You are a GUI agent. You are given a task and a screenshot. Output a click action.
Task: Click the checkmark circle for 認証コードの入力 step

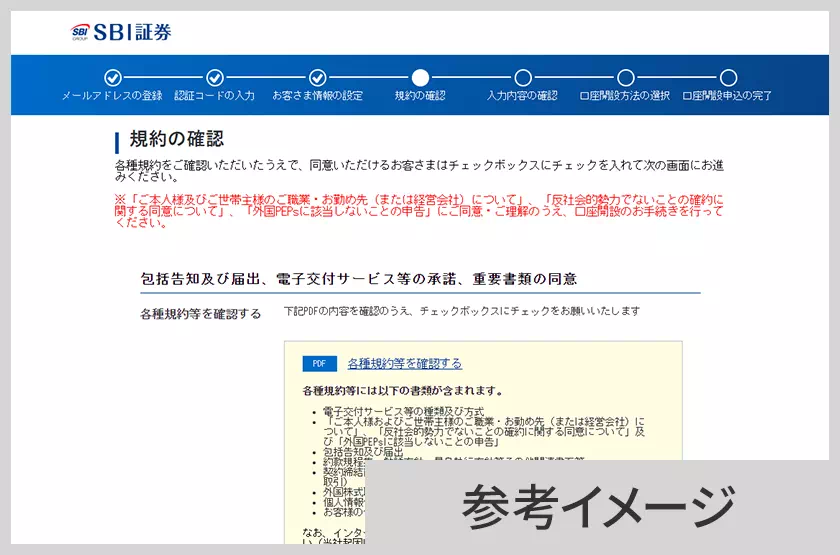pos(215,78)
